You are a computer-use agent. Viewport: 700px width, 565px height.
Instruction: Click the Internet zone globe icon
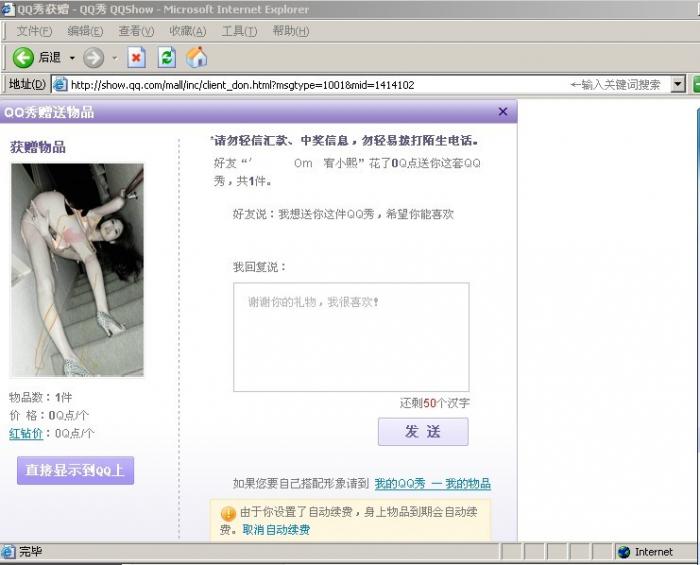coord(624,552)
